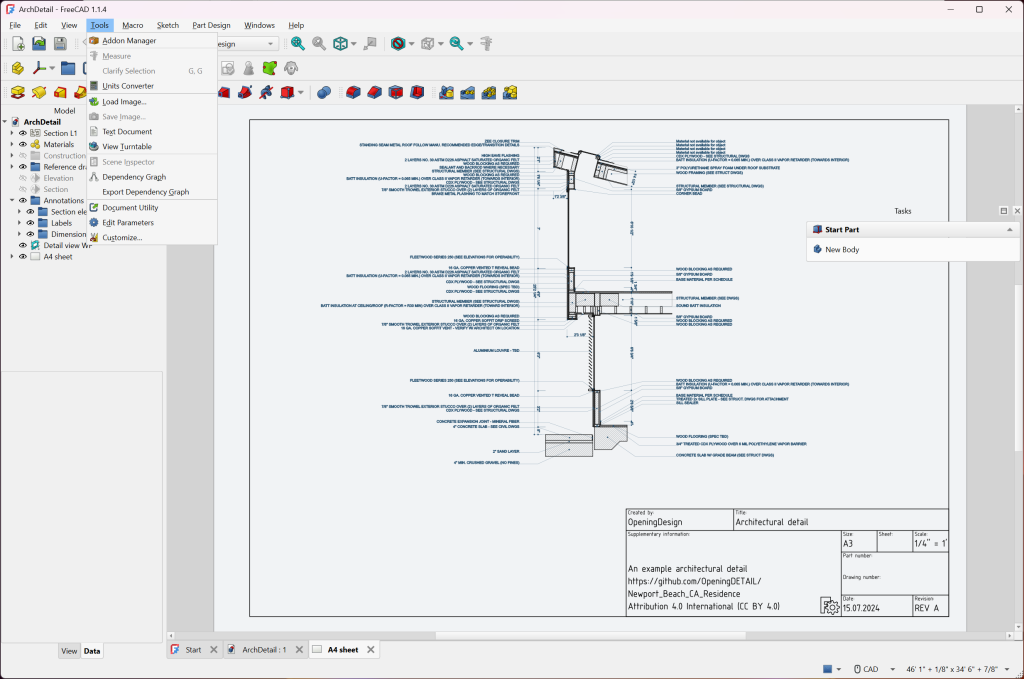
Task: Expand the Labels subfolder arrow
Action: point(20,223)
